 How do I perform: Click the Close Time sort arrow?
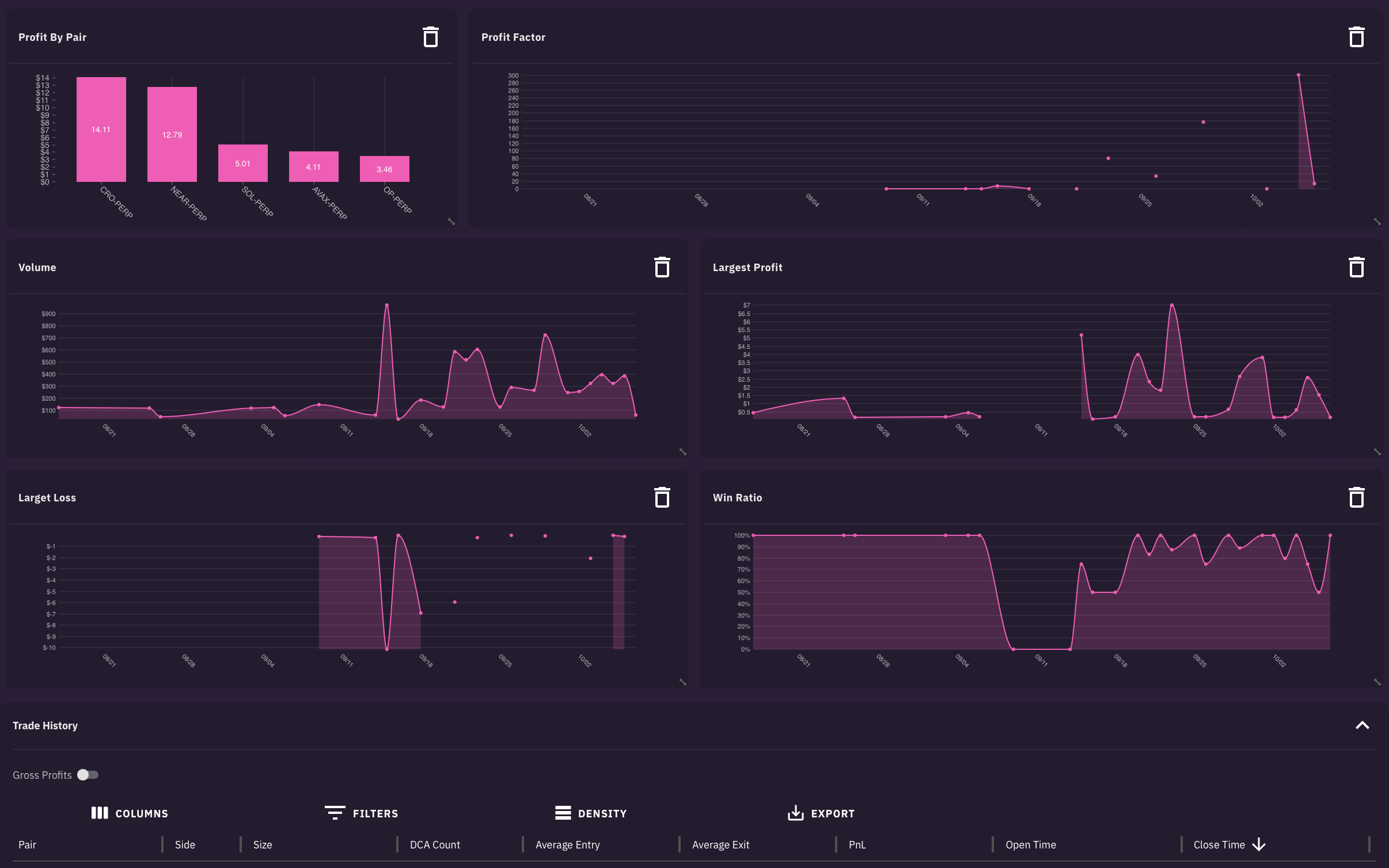tap(1259, 844)
